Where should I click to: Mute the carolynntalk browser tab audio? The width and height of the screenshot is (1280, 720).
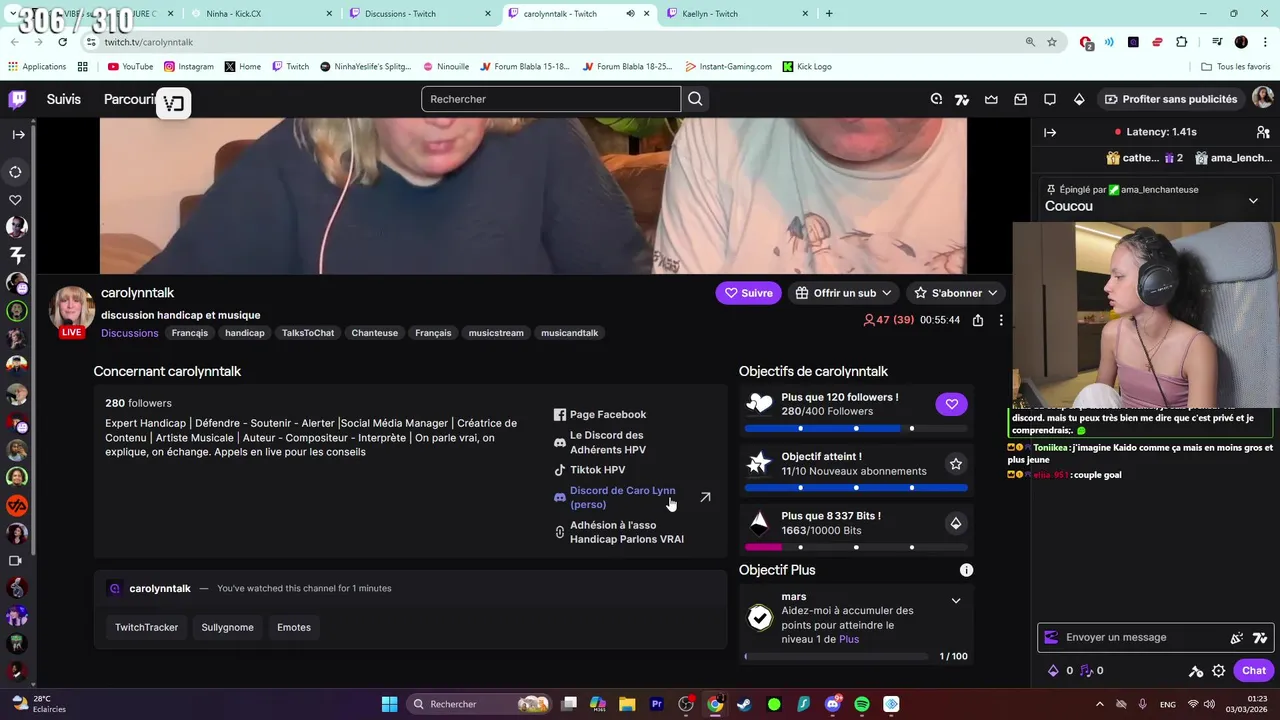630,14
